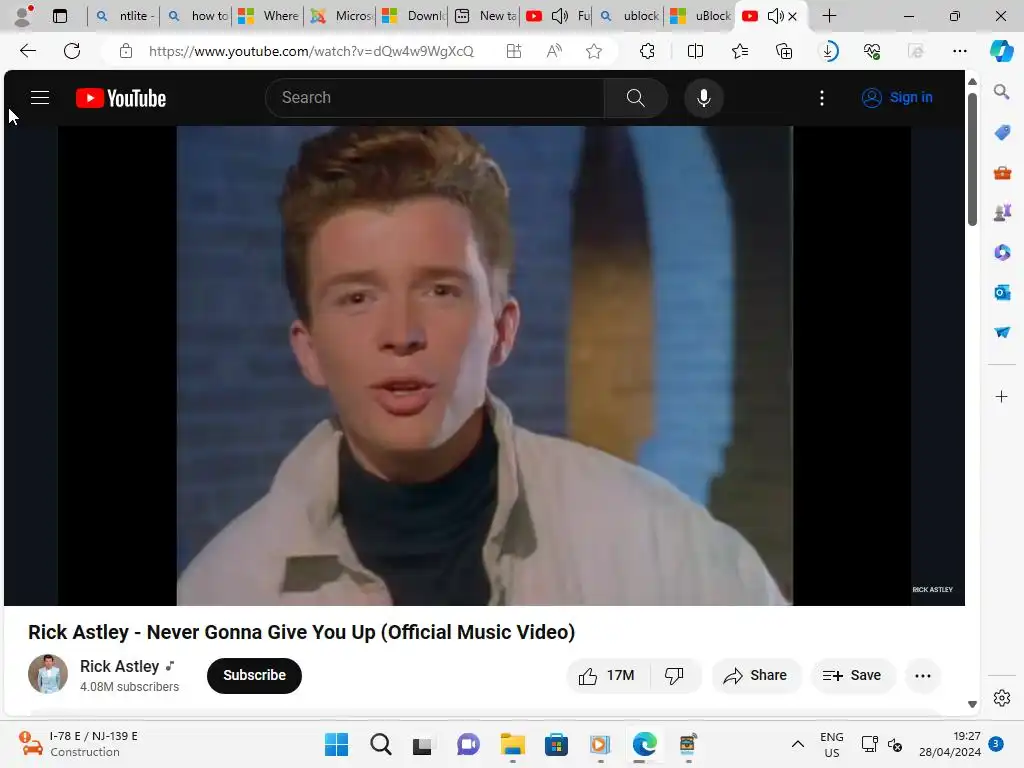1024x768 pixels.
Task: Open Rick Astley channel name link
Action: [x=120, y=666]
